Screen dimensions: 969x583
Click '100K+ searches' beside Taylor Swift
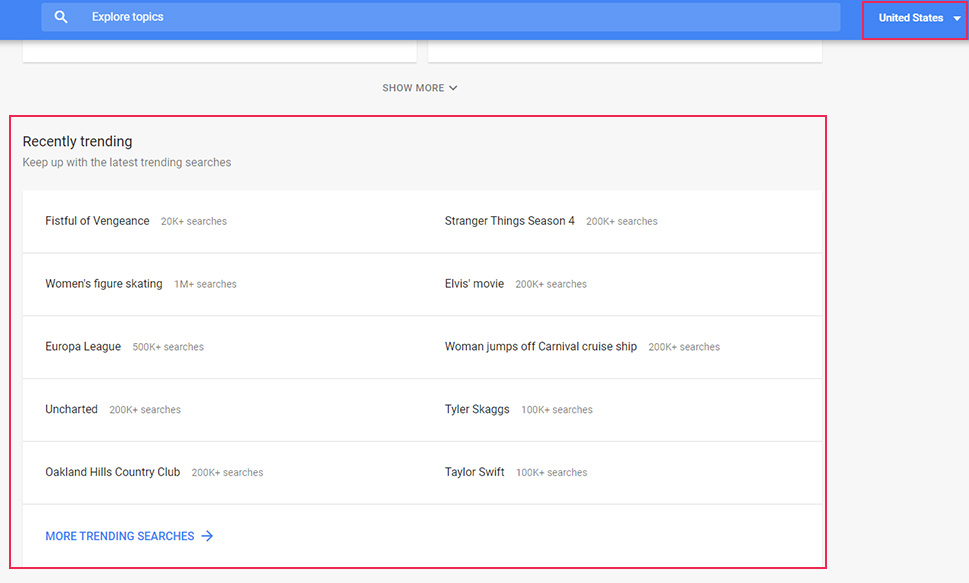tap(552, 473)
